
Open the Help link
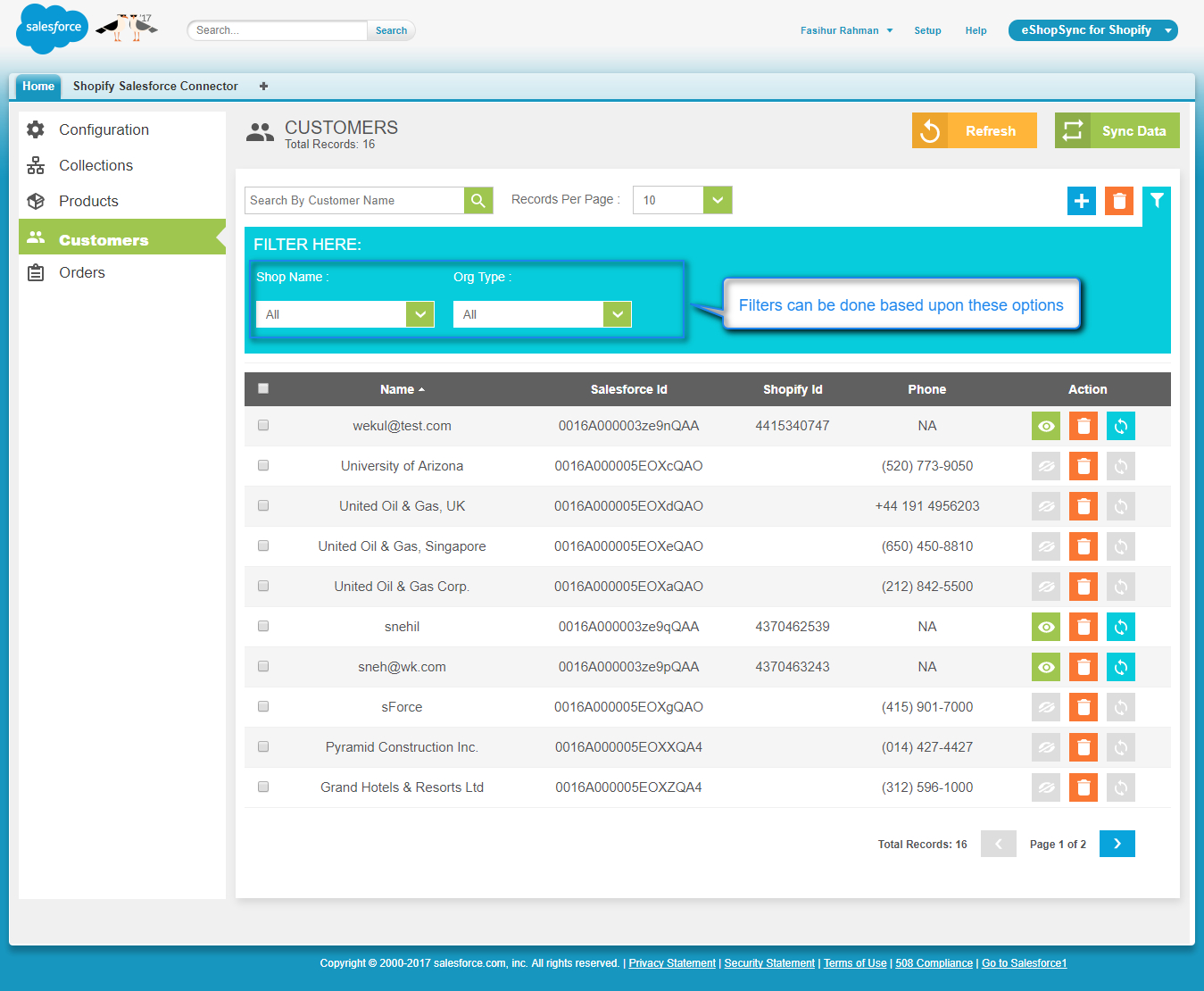(x=976, y=30)
